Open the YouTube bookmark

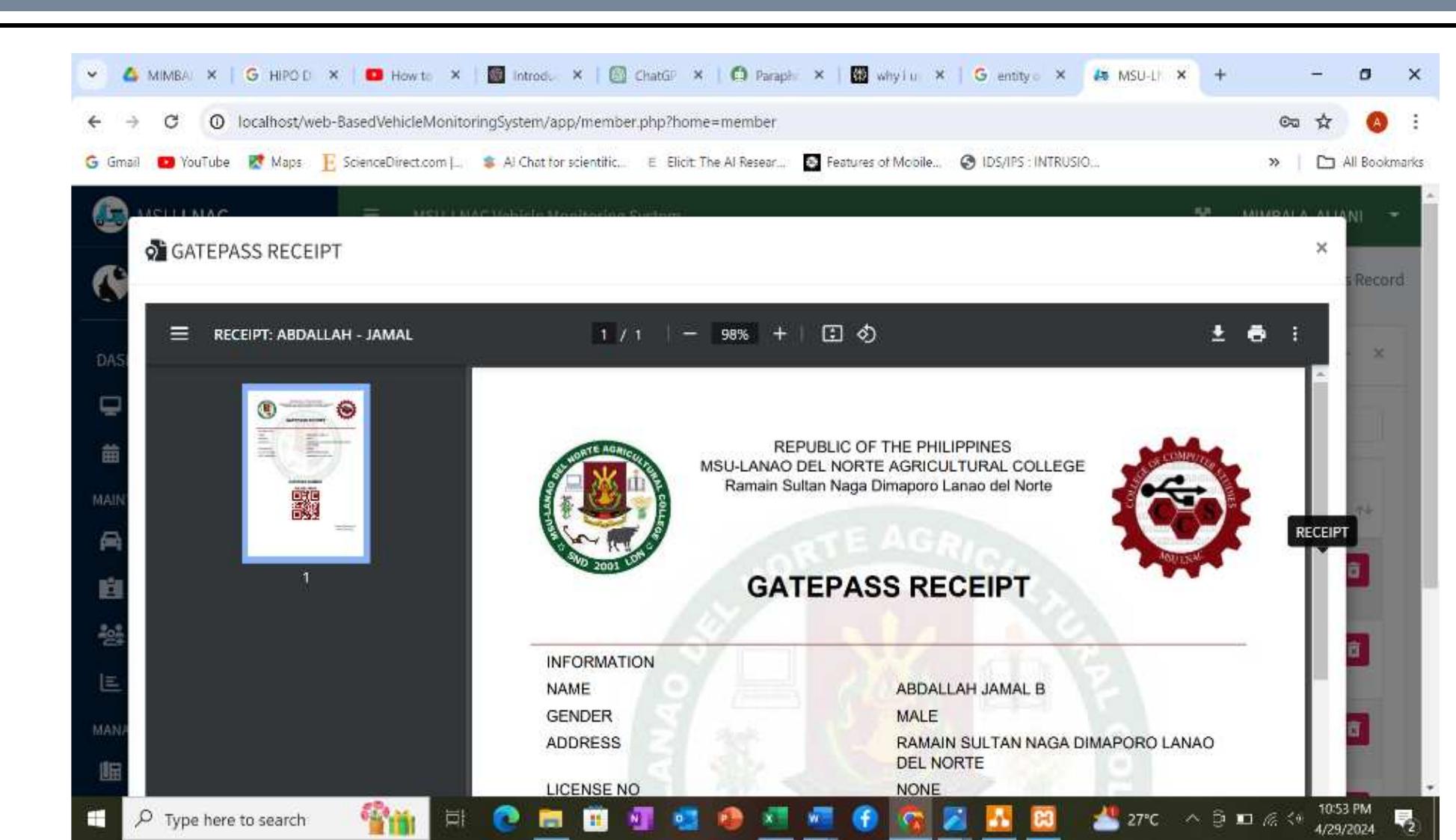tap(196, 160)
